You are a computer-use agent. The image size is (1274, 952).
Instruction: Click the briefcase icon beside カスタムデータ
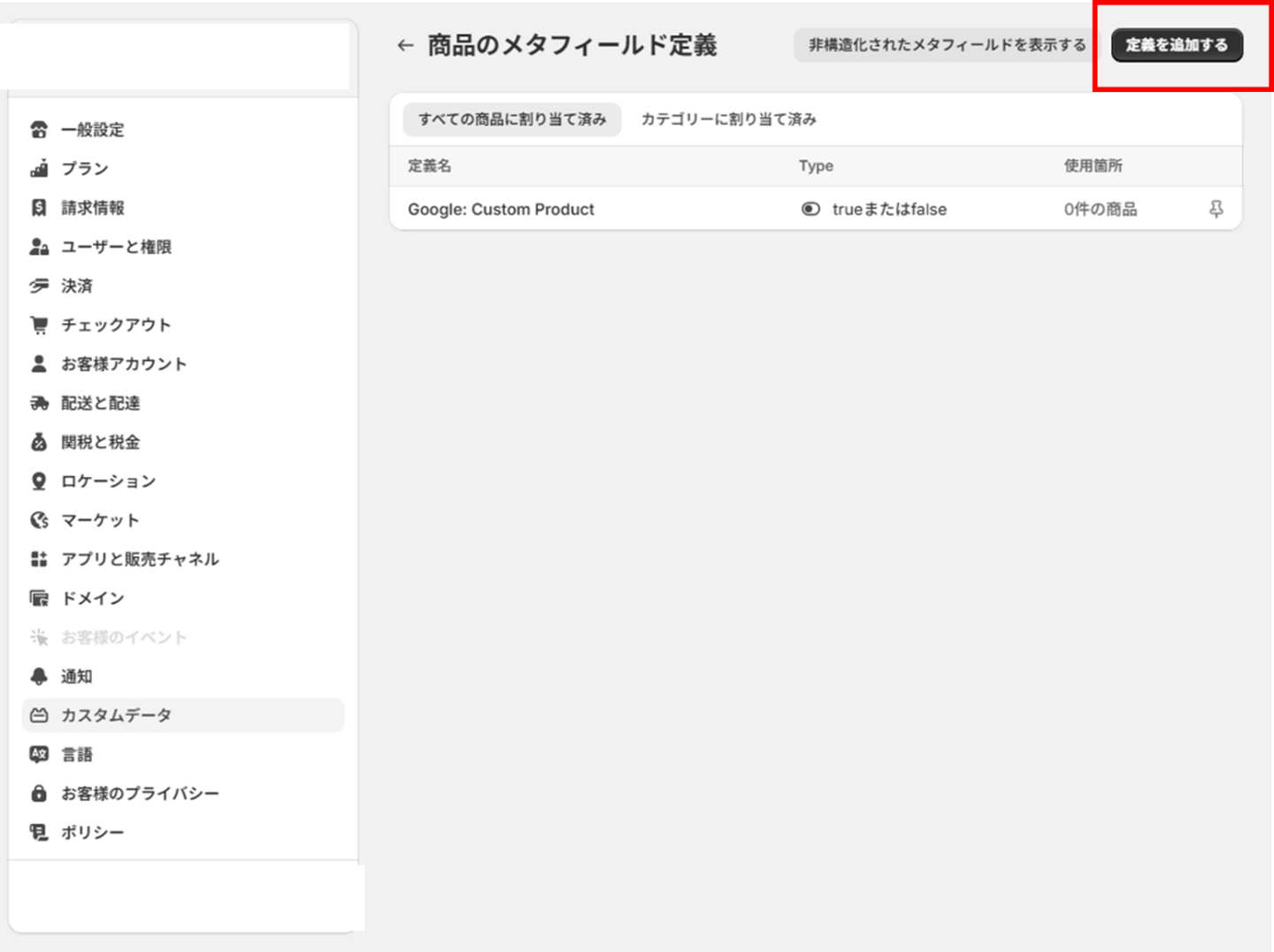point(39,716)
